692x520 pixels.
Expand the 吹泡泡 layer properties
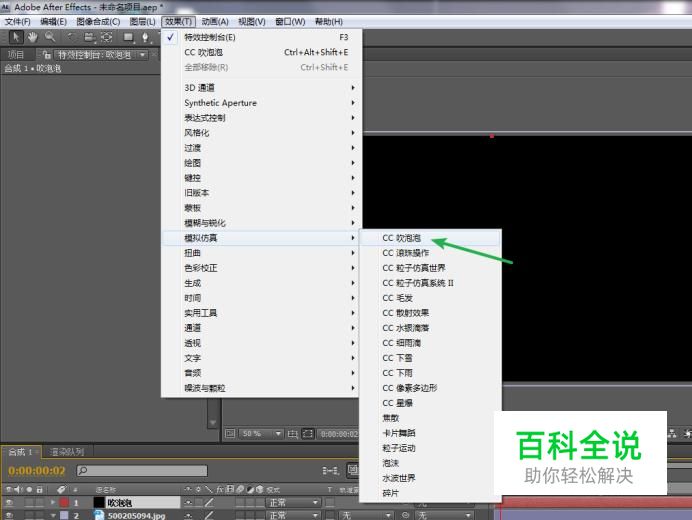(x=53, y=502)
